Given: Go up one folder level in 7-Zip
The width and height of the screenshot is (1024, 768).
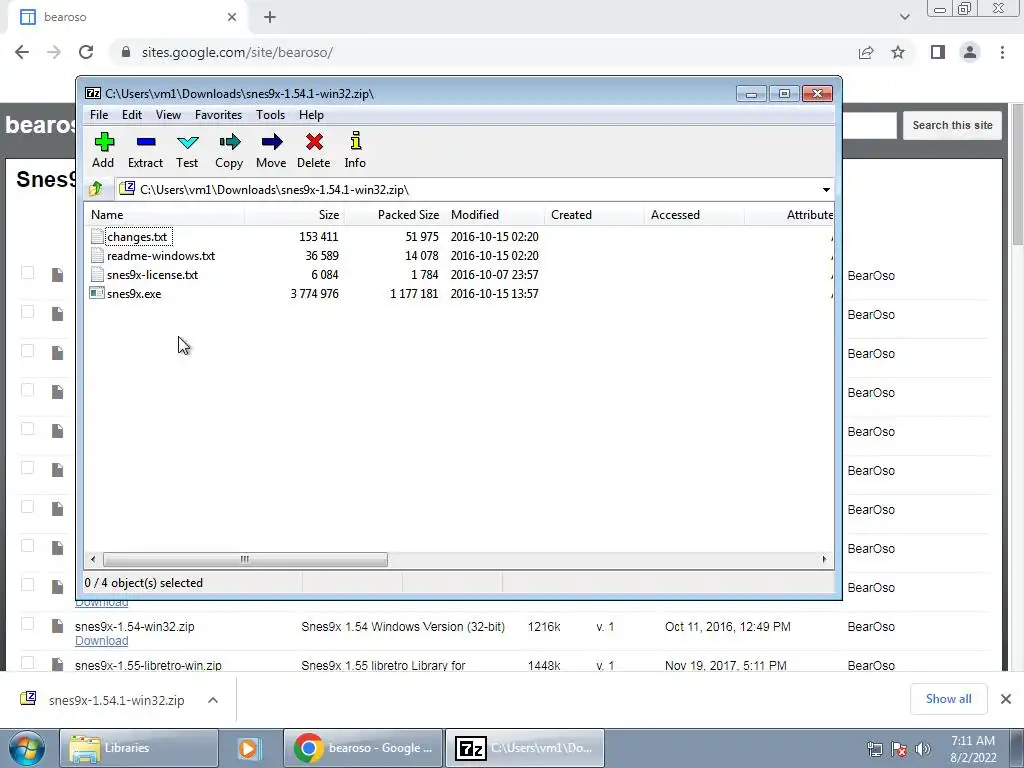Looking at the screenshot, I should [95, 189].
